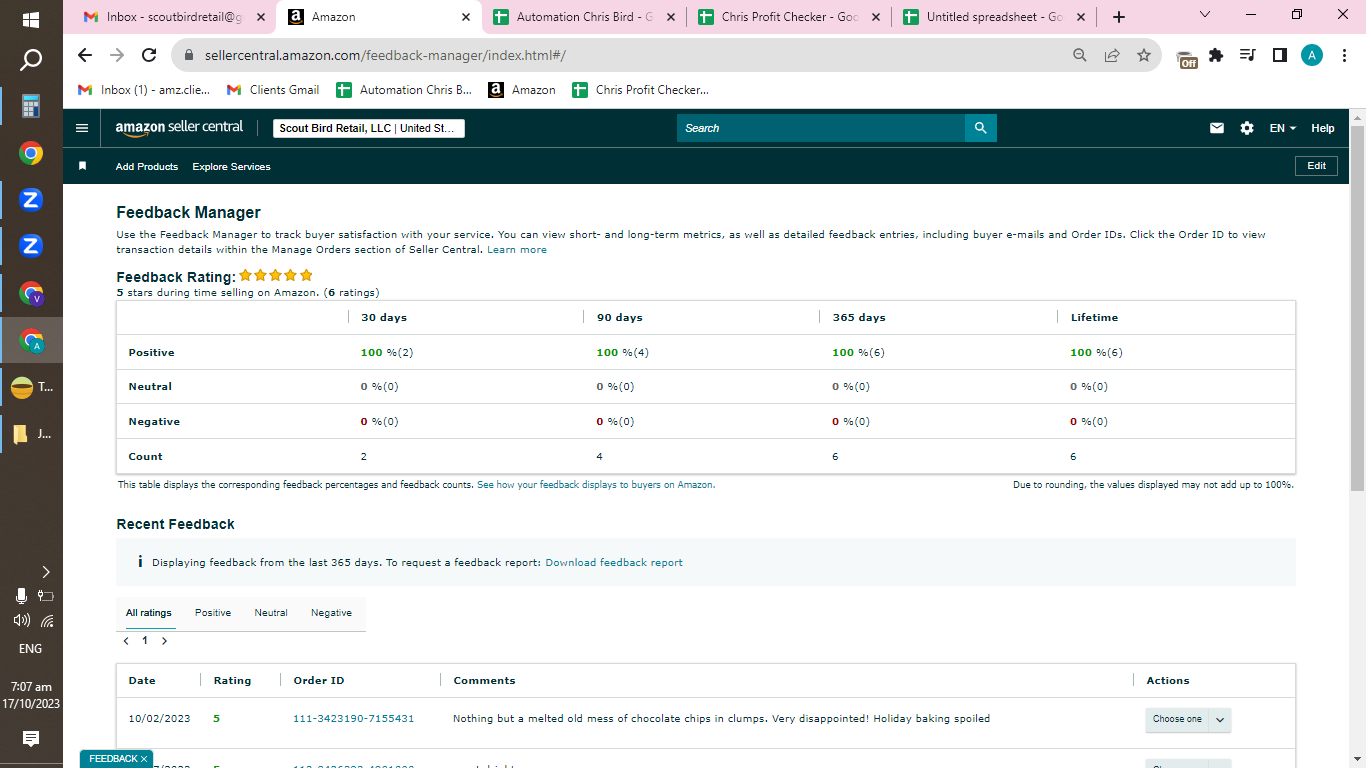Open the taskbar notification center icon

point(31,739)
